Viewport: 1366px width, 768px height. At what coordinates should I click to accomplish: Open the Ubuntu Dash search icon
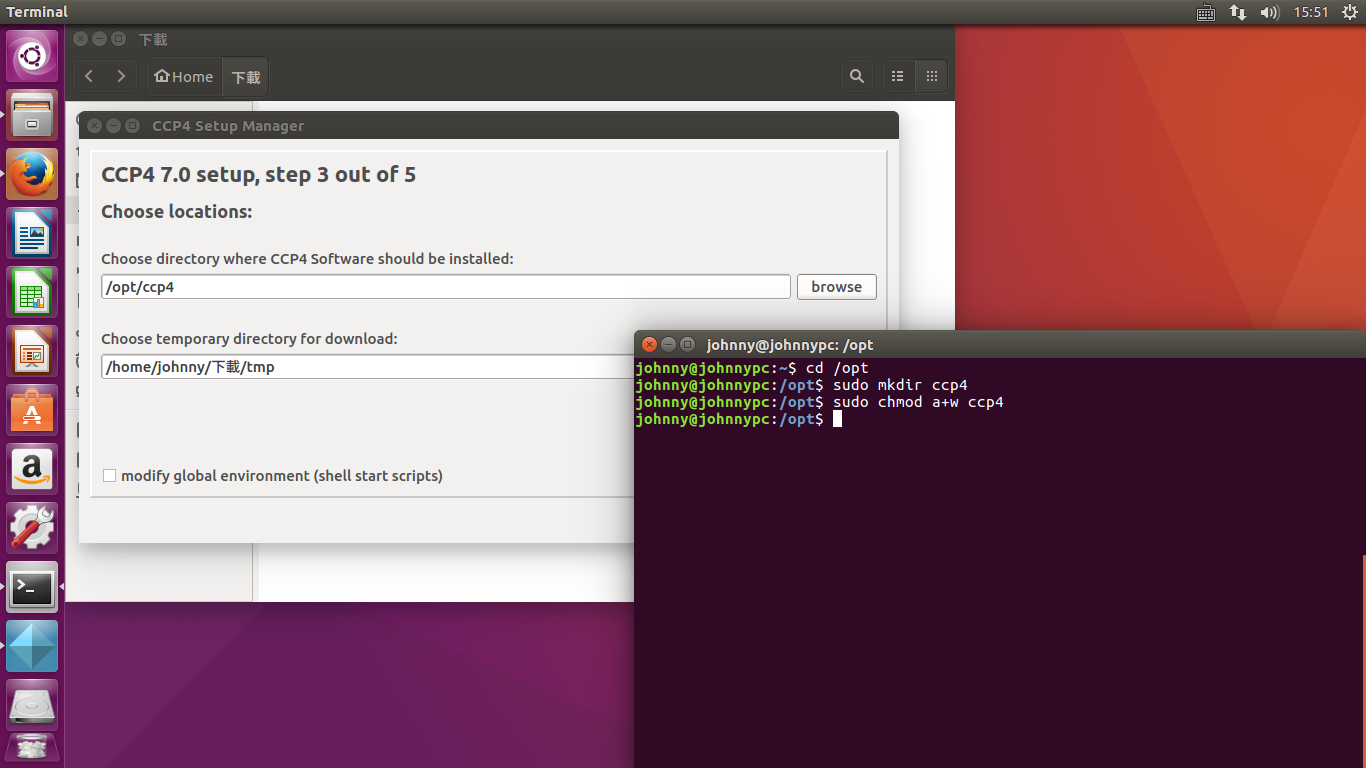point(32,57)
